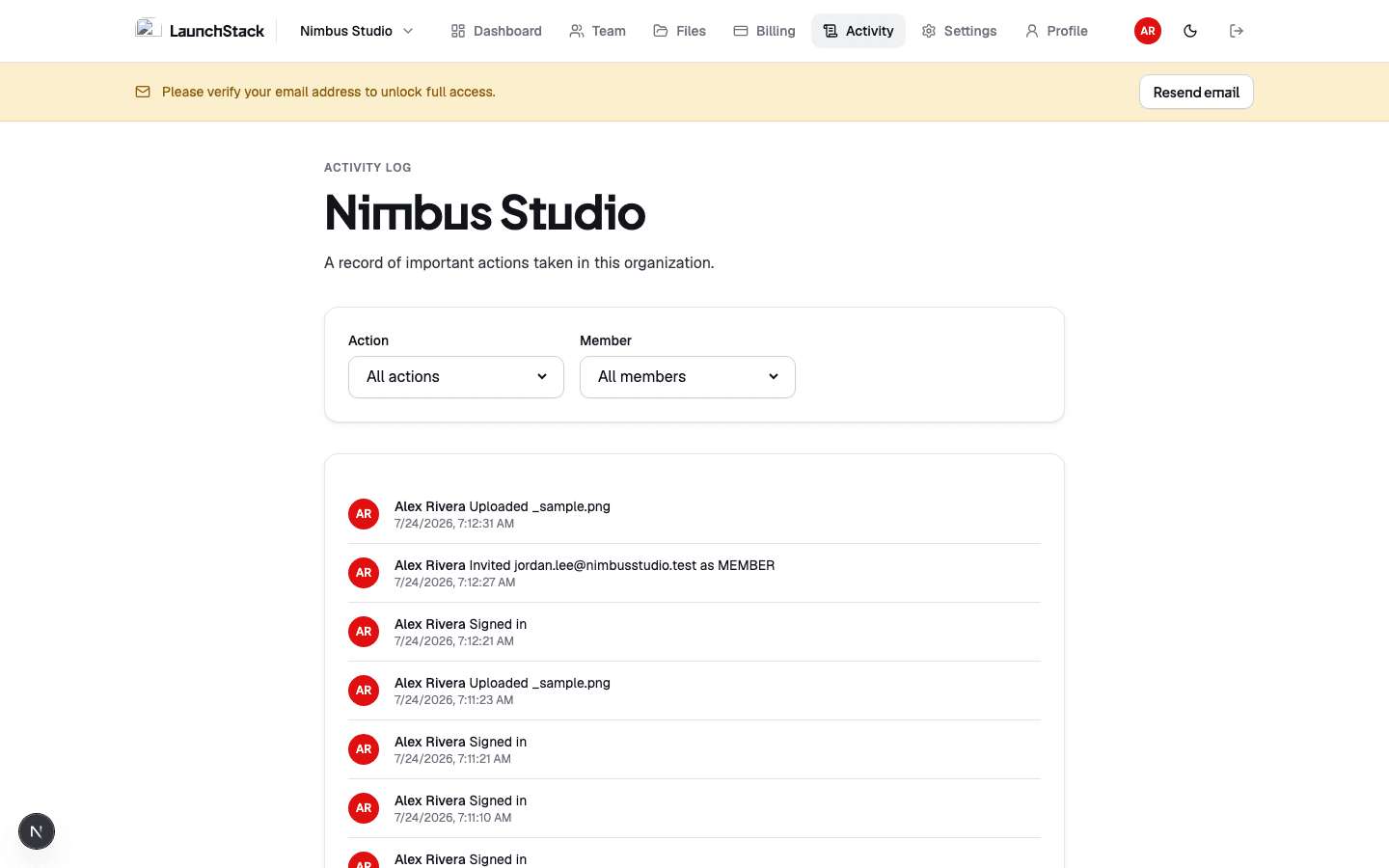The image size is (1389, 868).
Task: Click avatar beside Signed in at 7:12:21 AM
Action: [364, 632]
